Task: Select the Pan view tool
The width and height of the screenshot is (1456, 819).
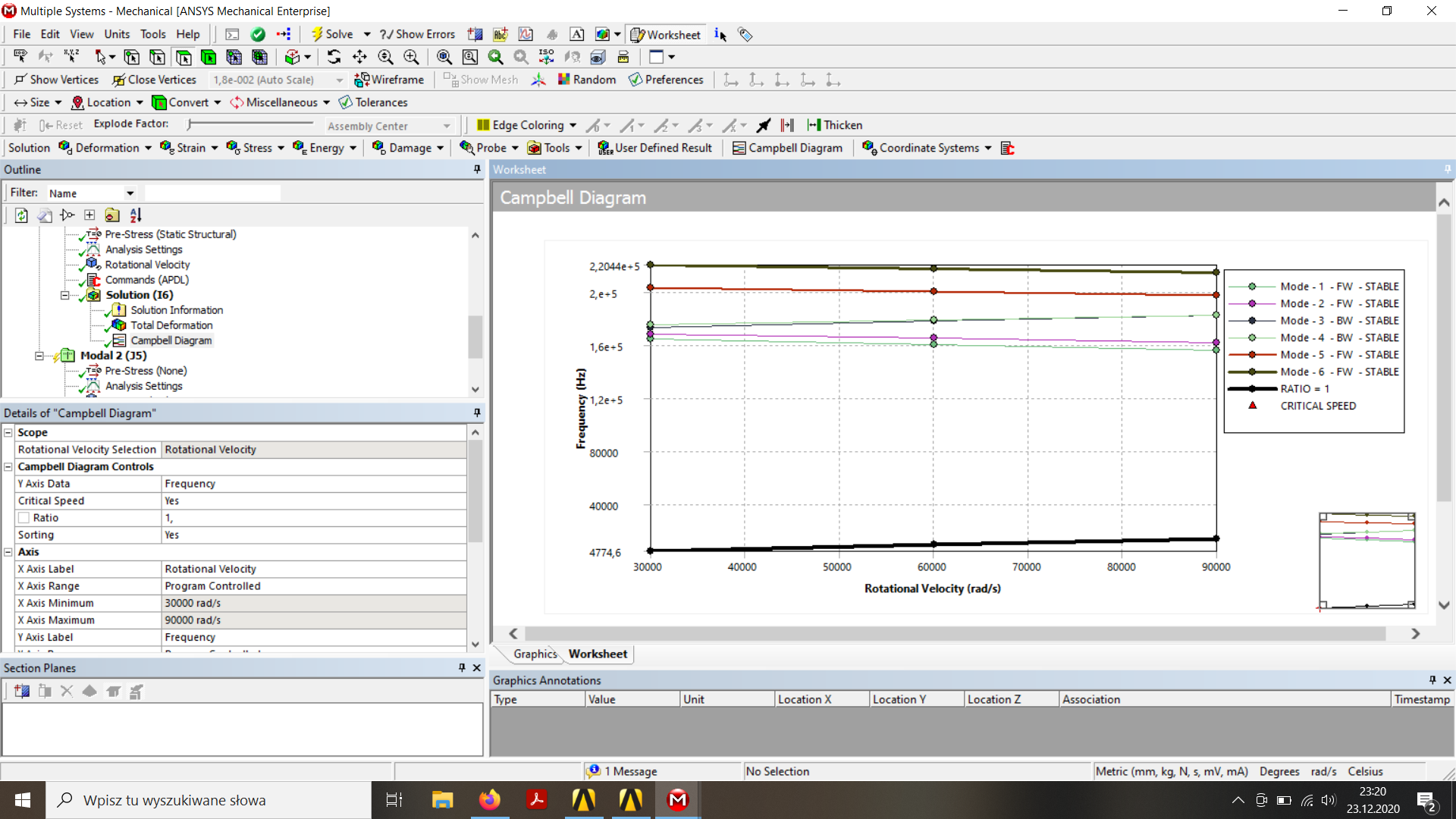Action: point(359,57)
